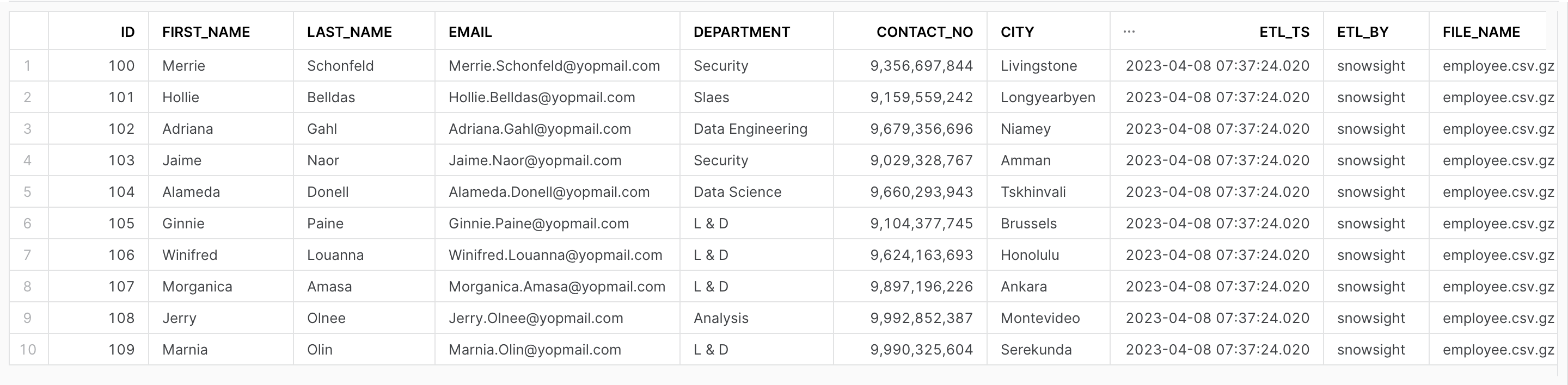
Task: Select the CONTACT_NO column header
Action: pos(910,32)
